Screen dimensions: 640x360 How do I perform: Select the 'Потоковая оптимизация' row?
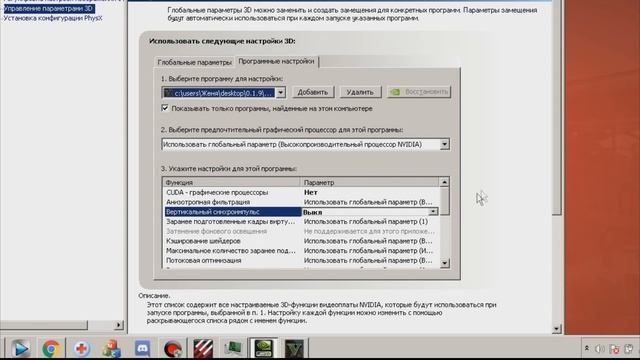(301, 260)
